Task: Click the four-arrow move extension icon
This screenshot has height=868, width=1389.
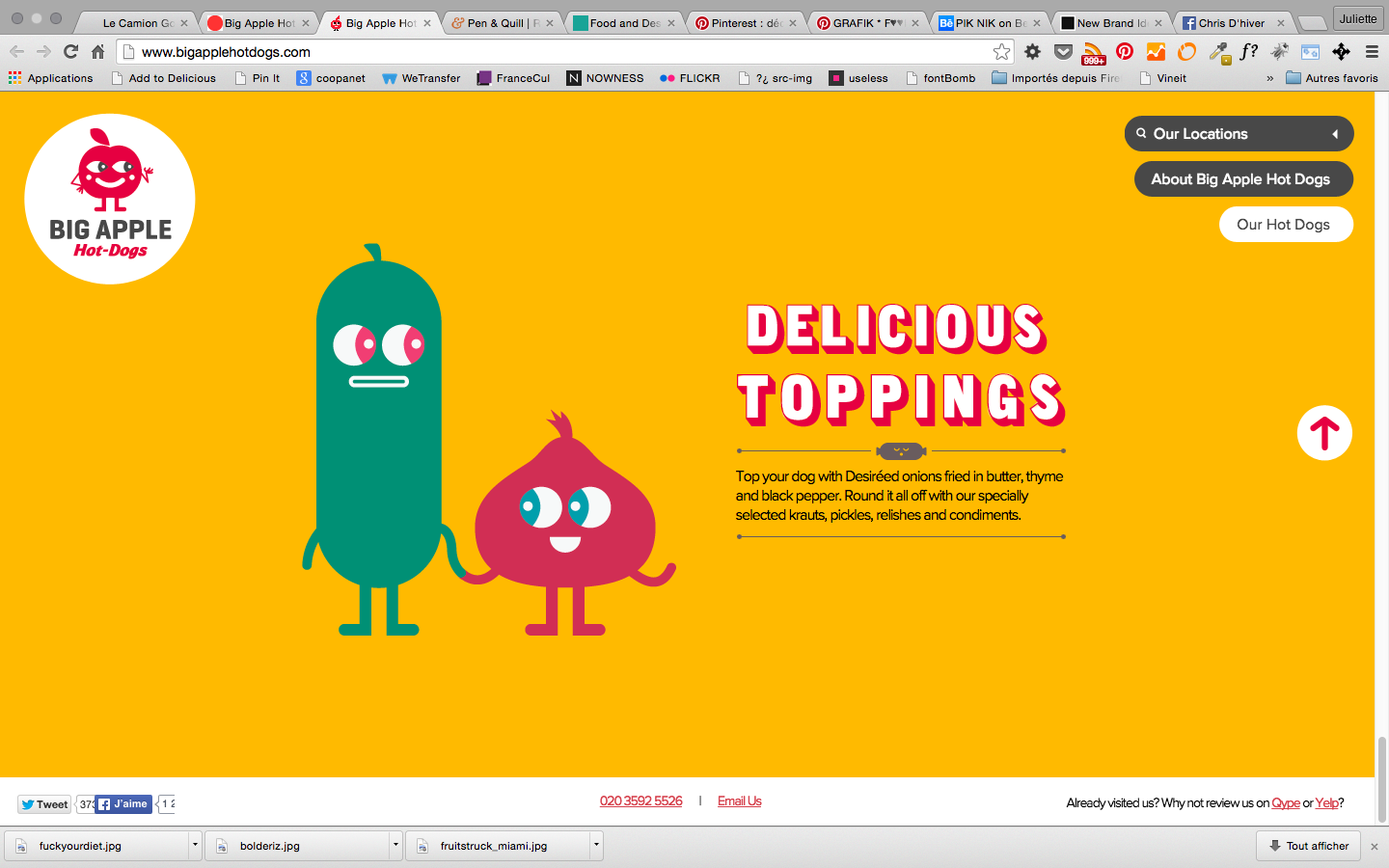Action: pos(1341,52)
